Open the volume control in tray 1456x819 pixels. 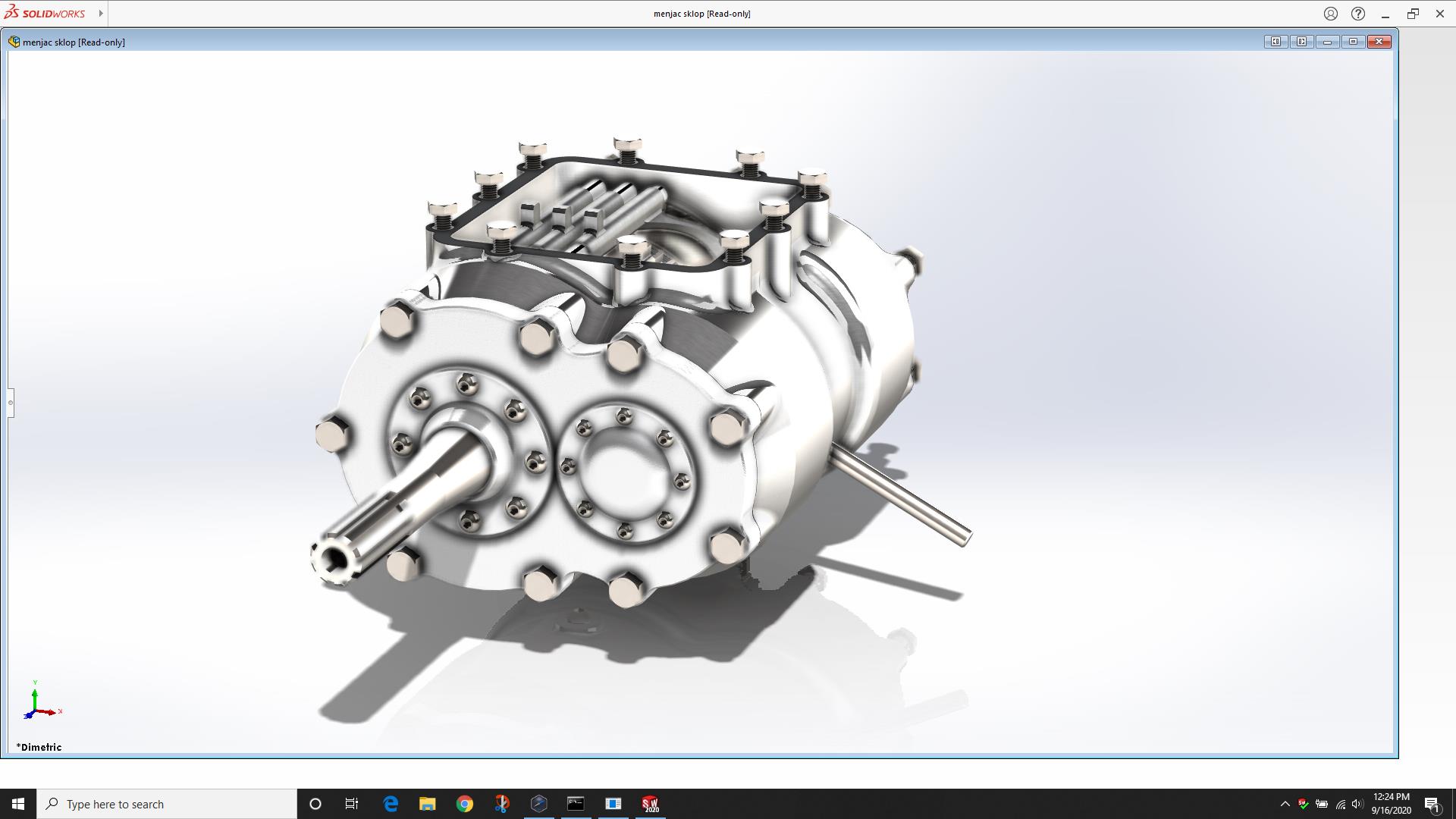point(1357,804)
